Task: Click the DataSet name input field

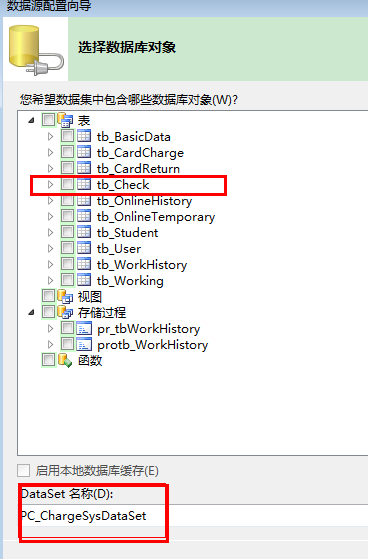Action: (x=193, y=516)
